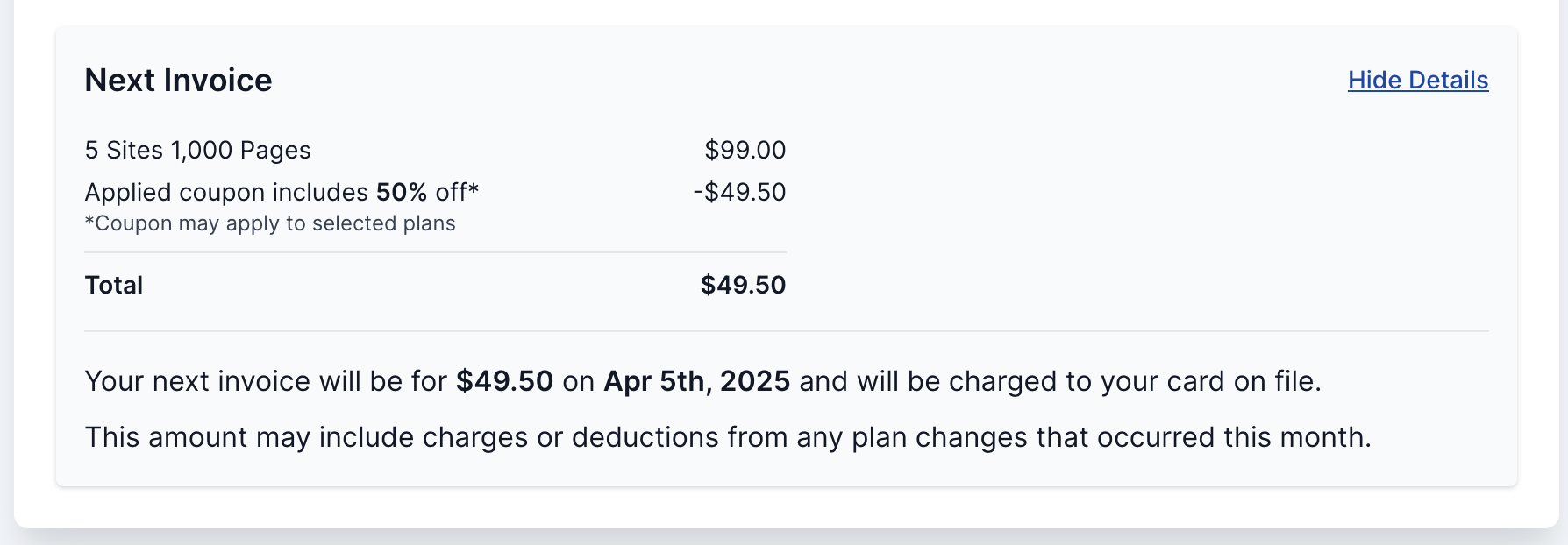Click the Next Invoice heading

(178, 80)
